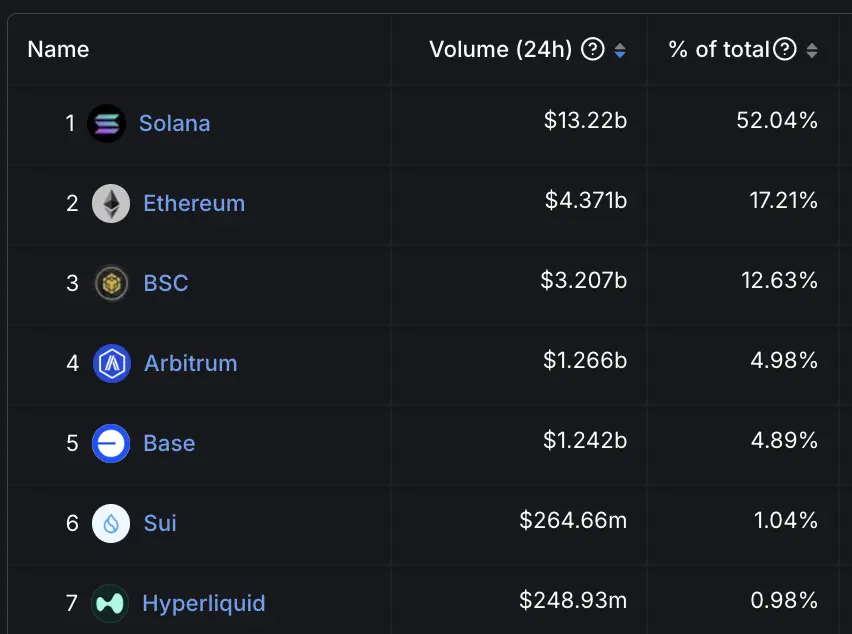Viewport: 852px width, 634px height.
Task: Open the Solana chain link
Action: point(175,123)
